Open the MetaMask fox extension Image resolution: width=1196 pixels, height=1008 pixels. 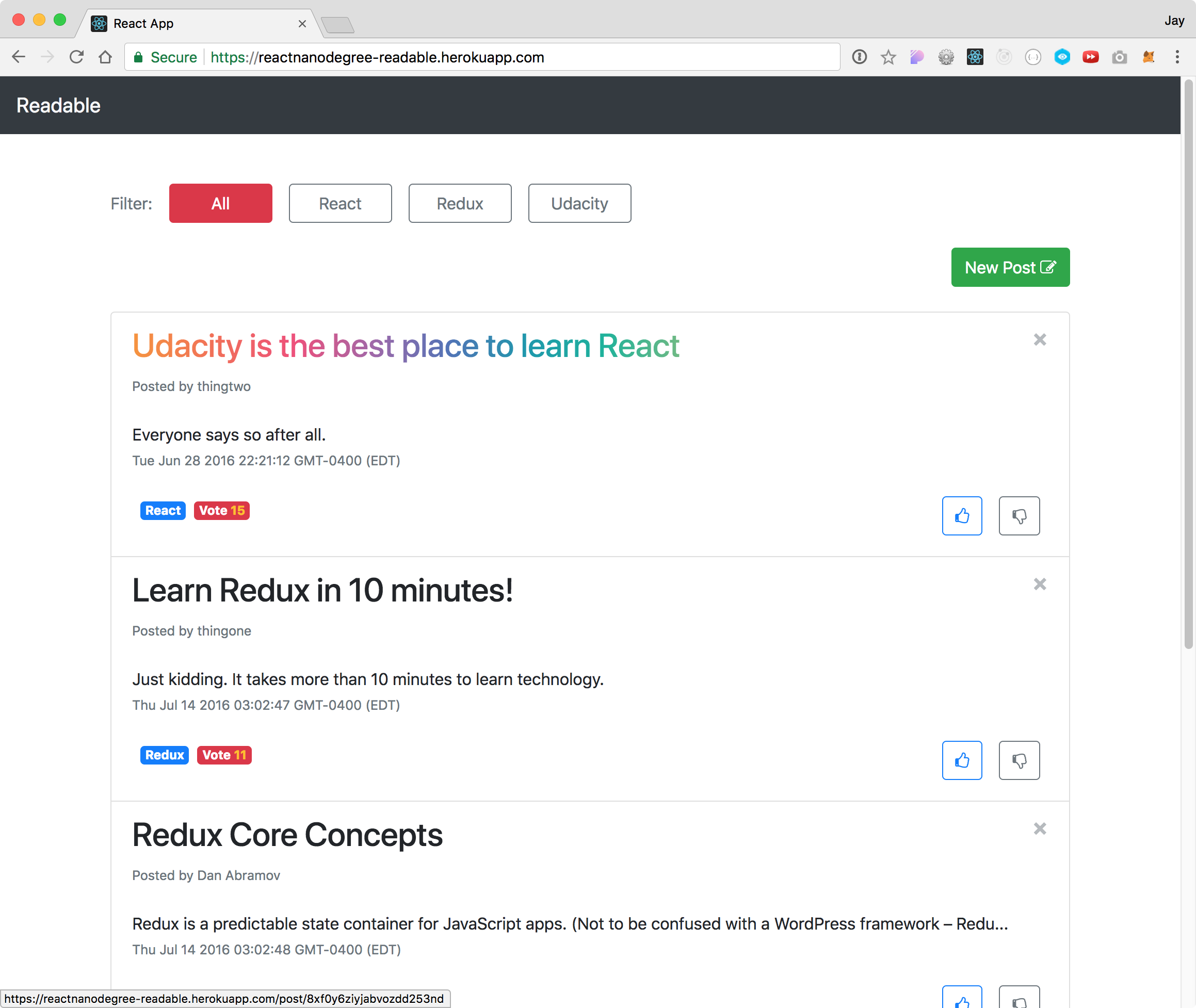tap(1149, 57)
